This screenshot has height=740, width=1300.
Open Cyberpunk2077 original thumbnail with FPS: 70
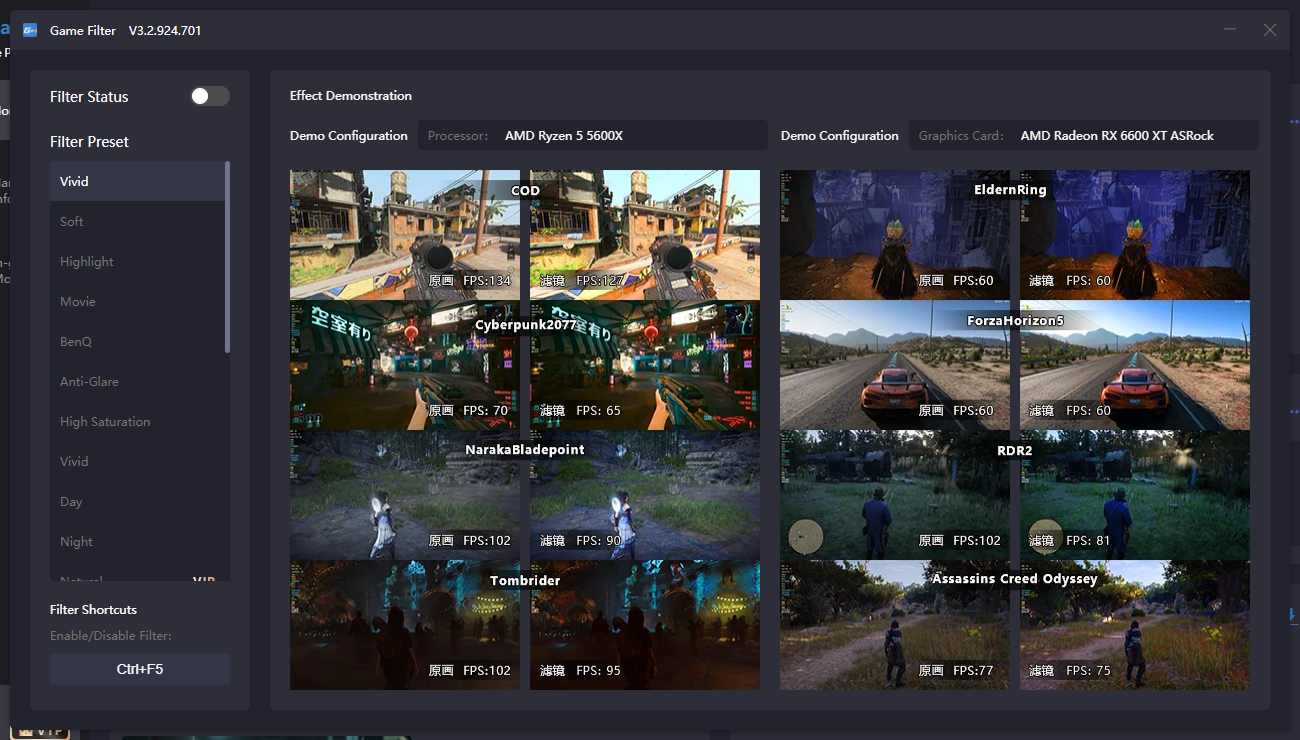[405, 365]
